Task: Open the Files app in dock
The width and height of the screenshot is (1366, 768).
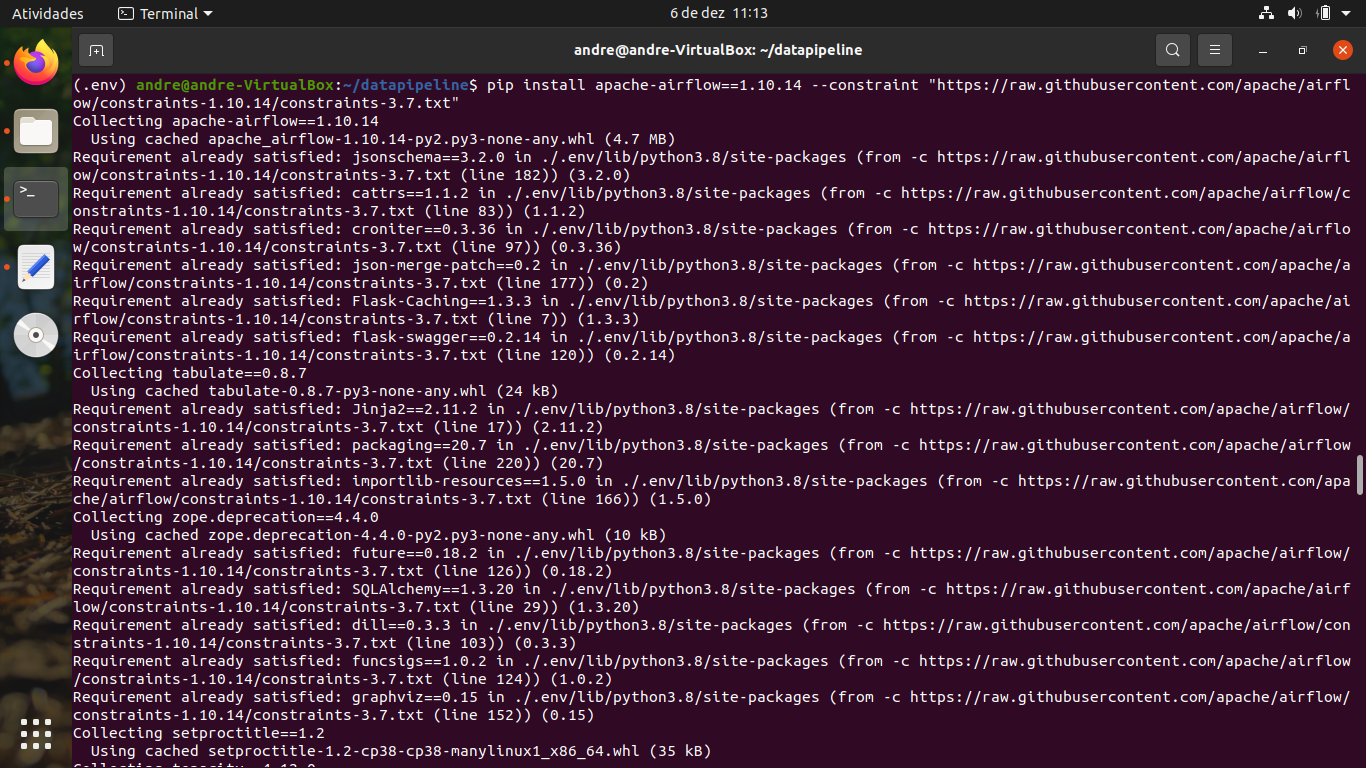Action: pos(36,130)
